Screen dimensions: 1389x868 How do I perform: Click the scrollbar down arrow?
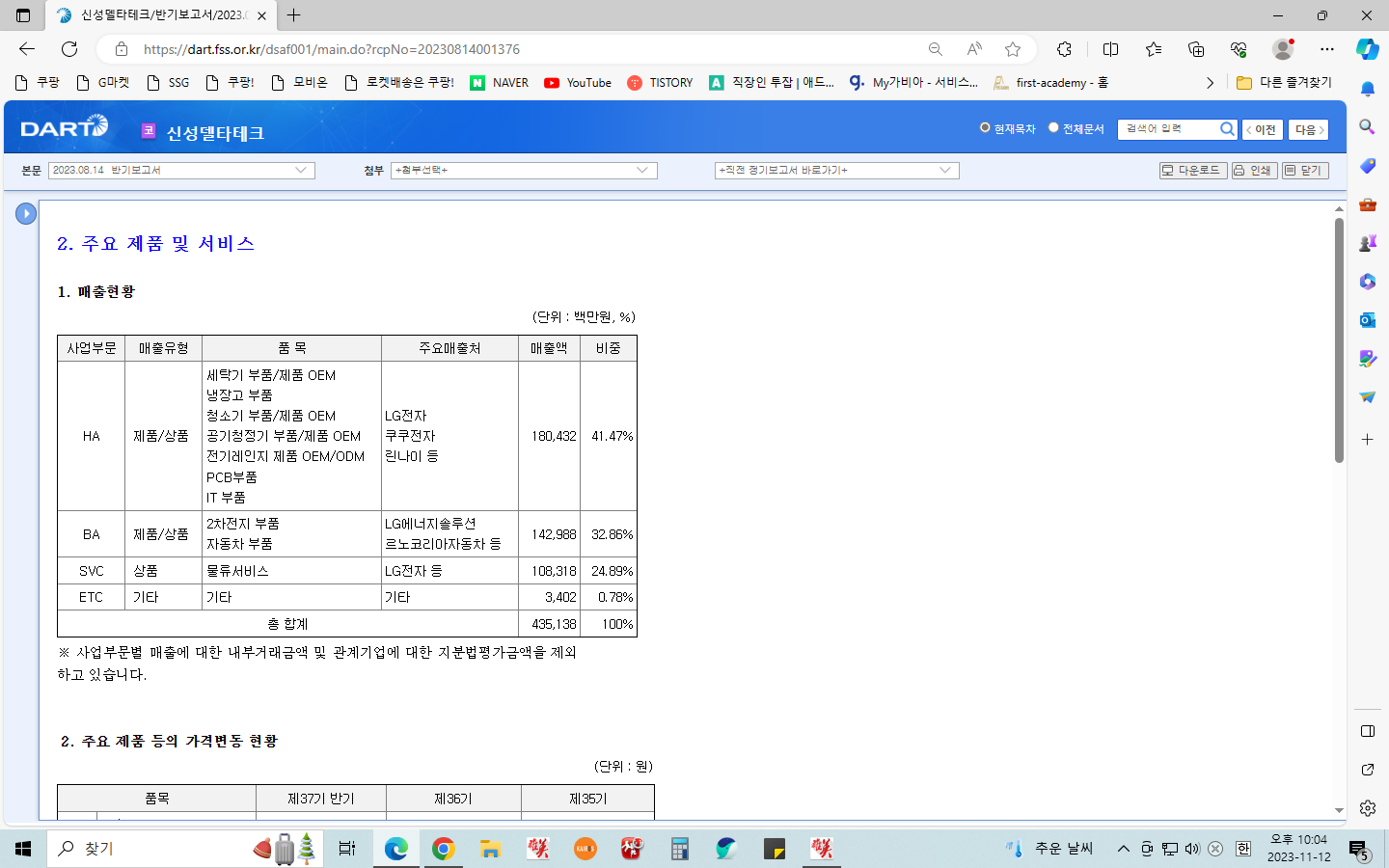[1339, 811]
